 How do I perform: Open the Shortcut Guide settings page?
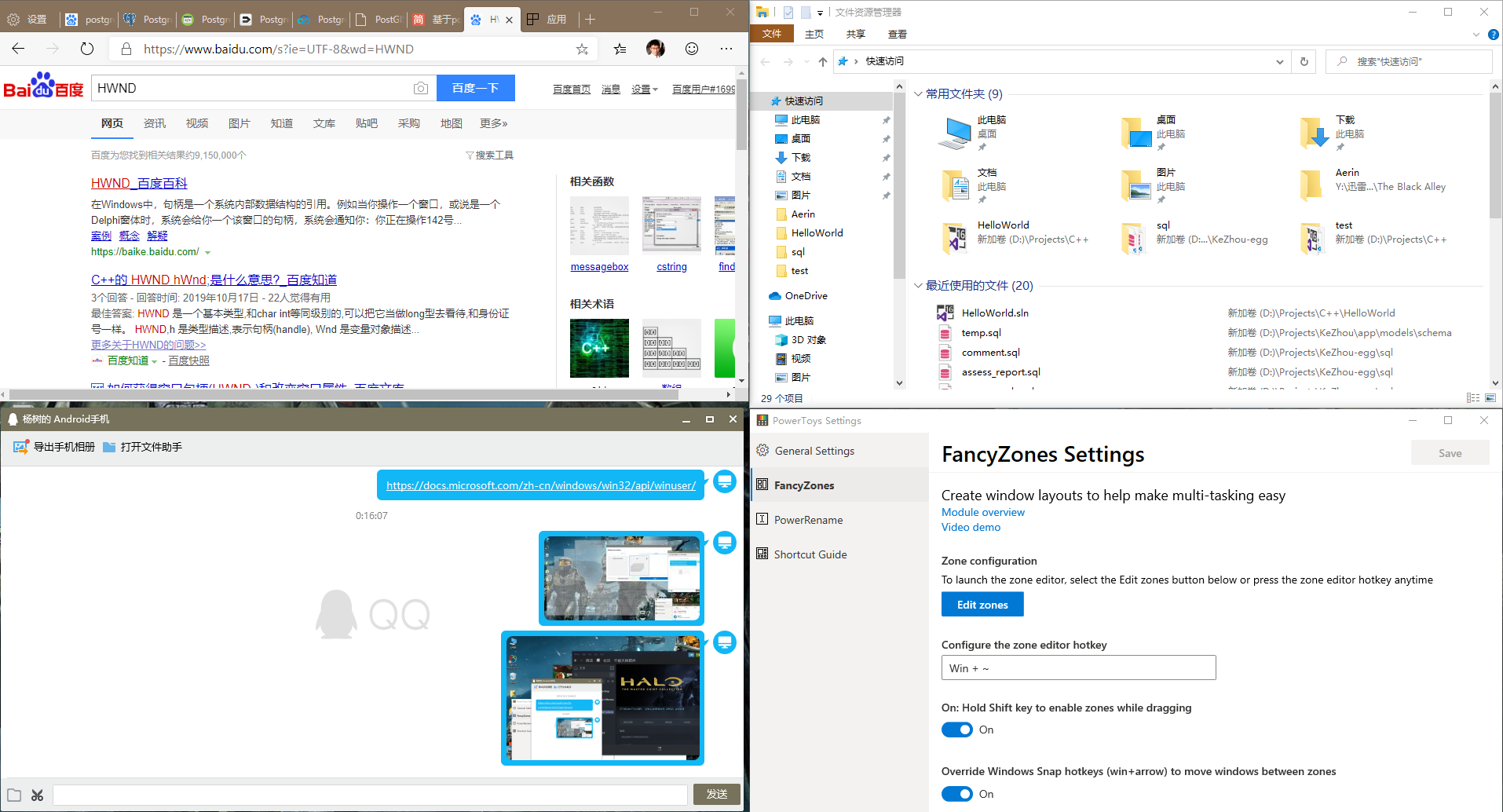click(x=809, y=554)
